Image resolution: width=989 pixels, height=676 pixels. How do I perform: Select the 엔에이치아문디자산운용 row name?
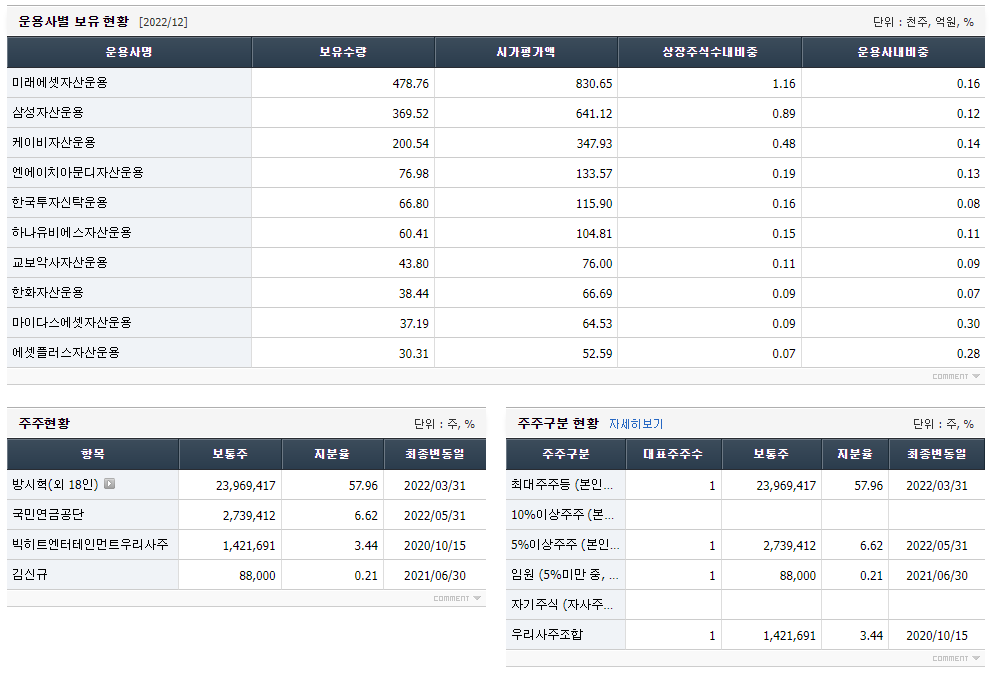[78, 173]
